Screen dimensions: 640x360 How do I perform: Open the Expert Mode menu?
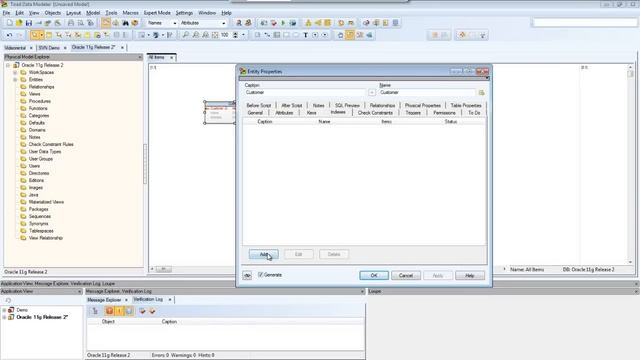(x=157, y=13)
